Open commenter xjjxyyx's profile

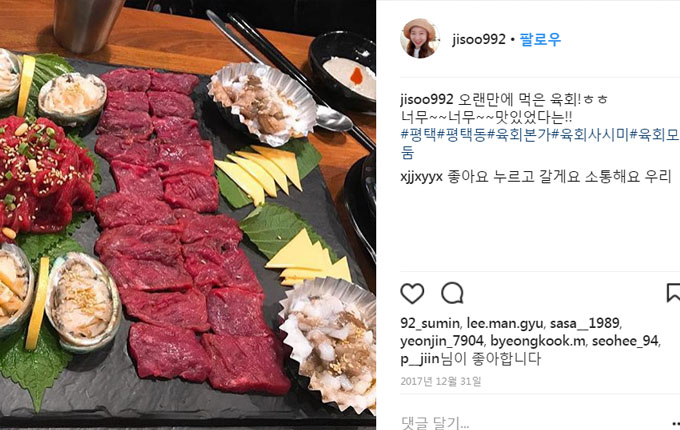click(x=422, y=177)
